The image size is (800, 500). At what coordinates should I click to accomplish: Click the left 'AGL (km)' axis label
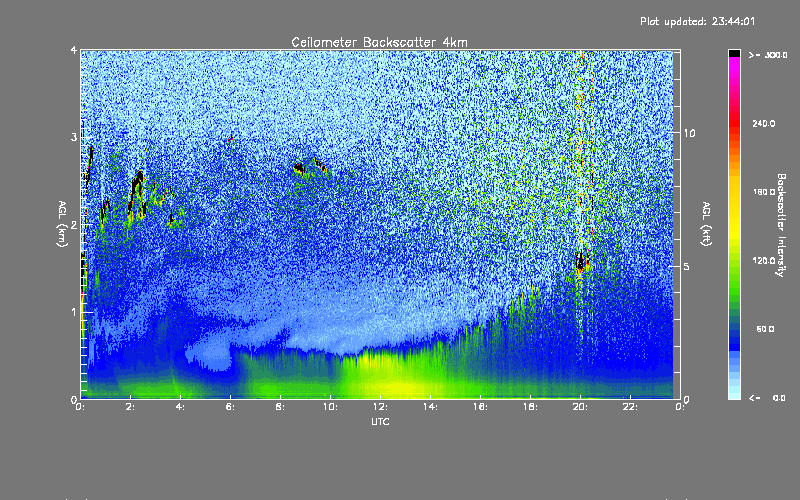(62, 224)
